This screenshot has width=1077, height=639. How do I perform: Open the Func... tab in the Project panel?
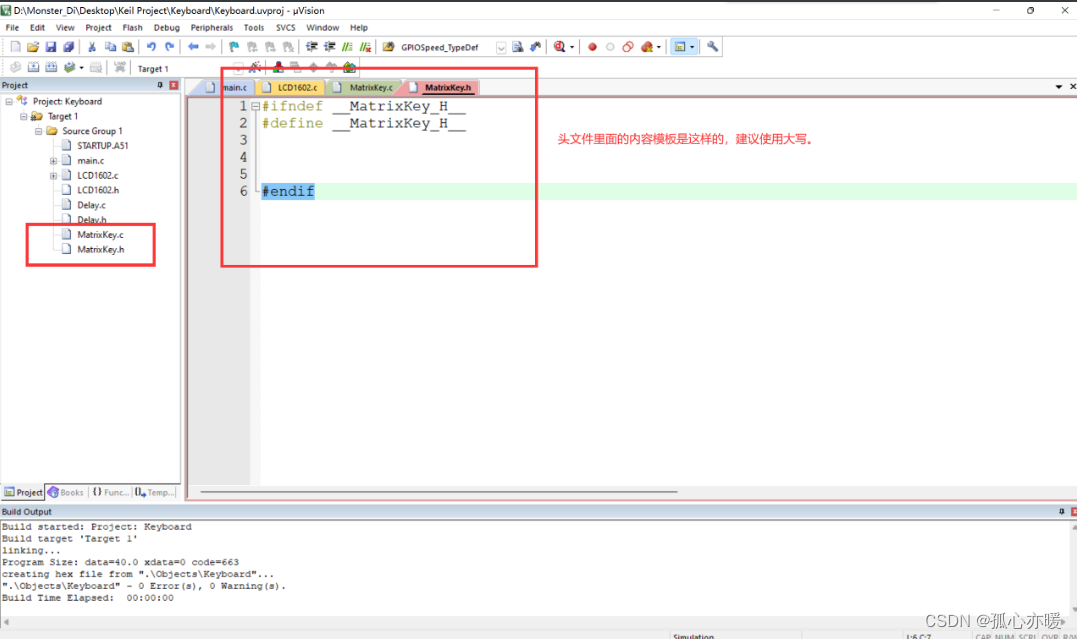click(110, 493)
